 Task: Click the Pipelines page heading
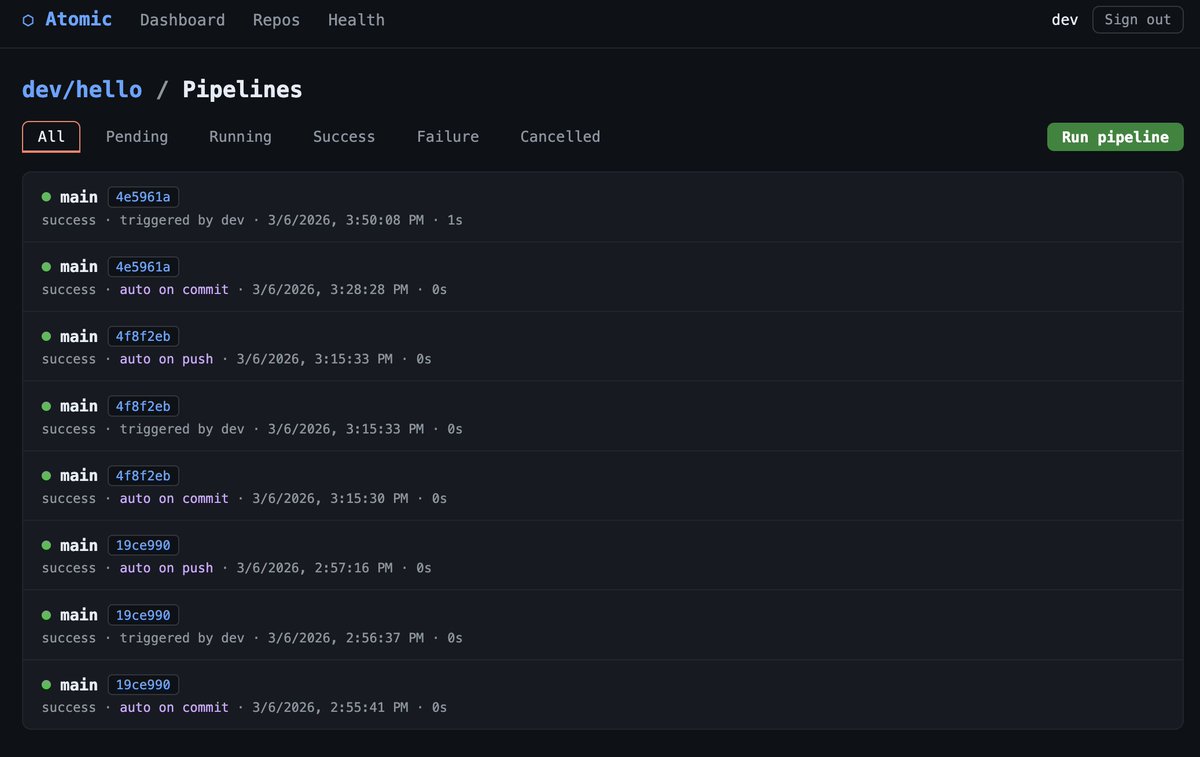242,89
